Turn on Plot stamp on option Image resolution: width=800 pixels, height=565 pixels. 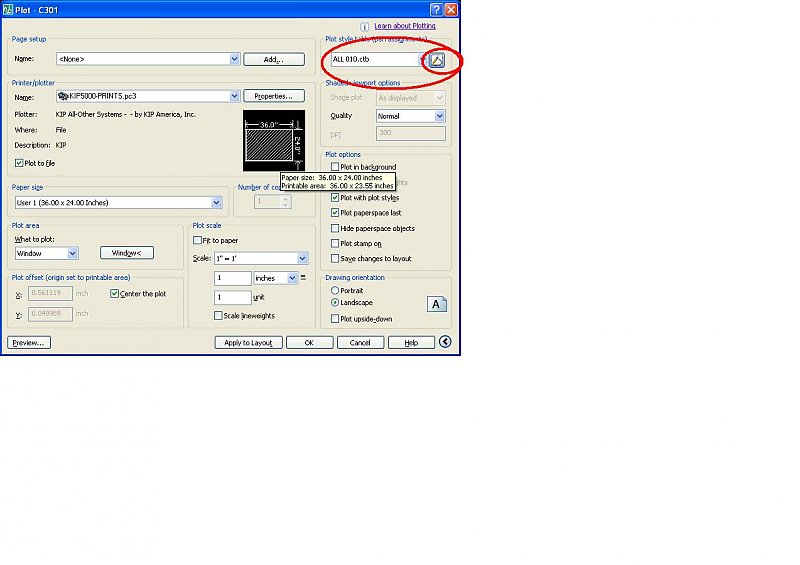pos(335,243)
